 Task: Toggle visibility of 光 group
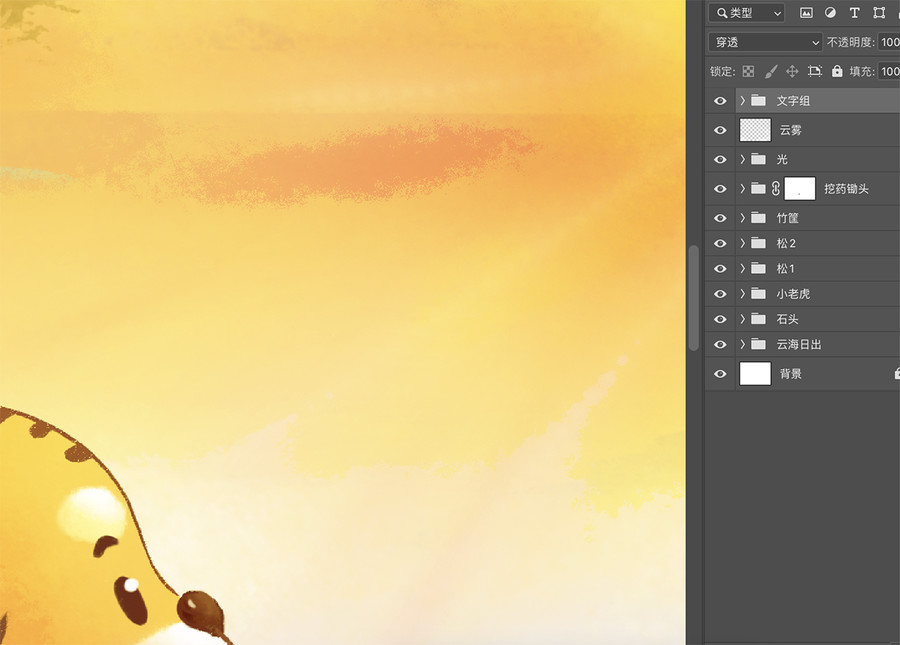[x=720, y=160]
